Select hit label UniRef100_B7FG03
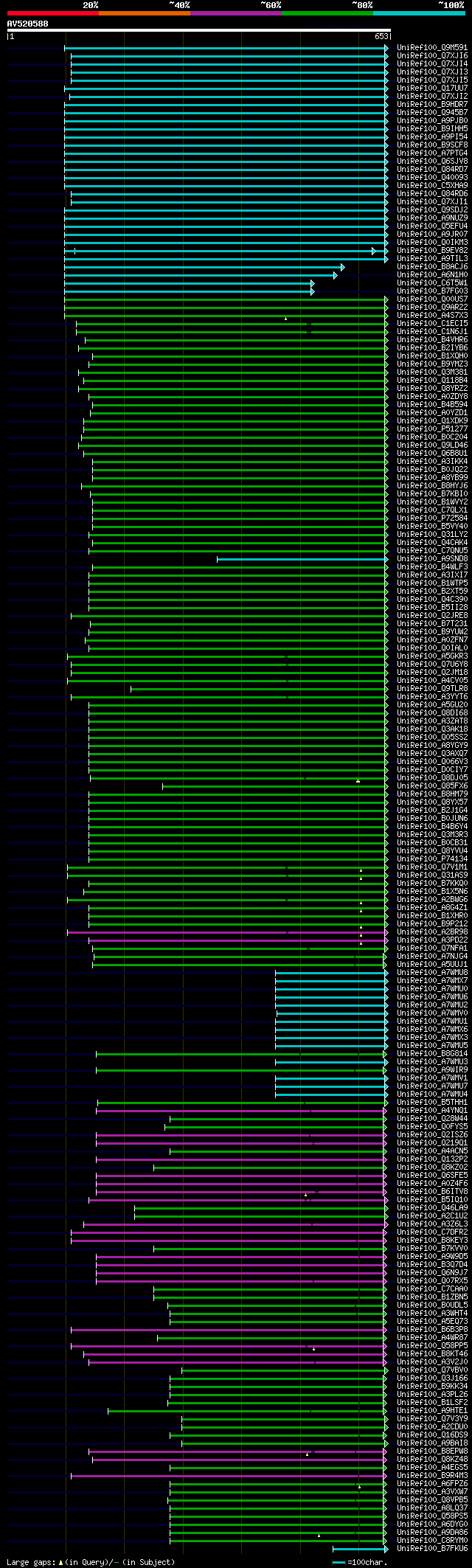The image size is (472, 1568). pos(432,291)
